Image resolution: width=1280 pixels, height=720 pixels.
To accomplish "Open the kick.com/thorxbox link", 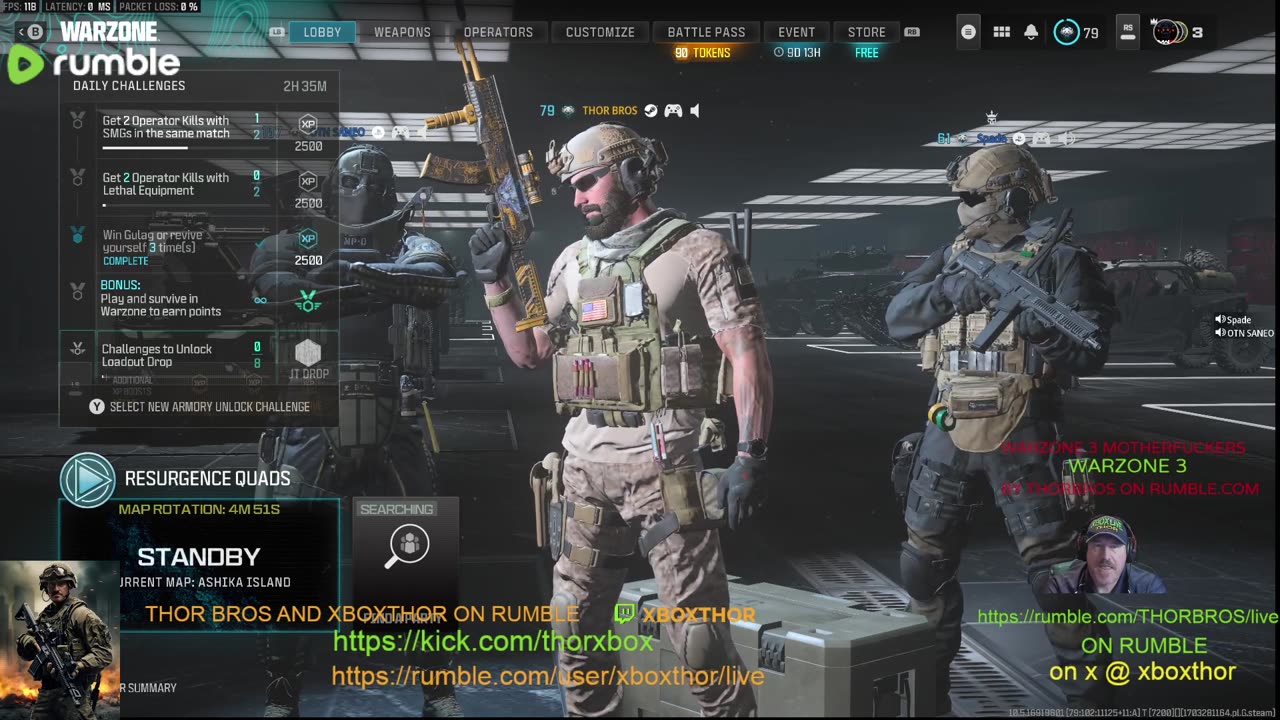I will point(493,642).
